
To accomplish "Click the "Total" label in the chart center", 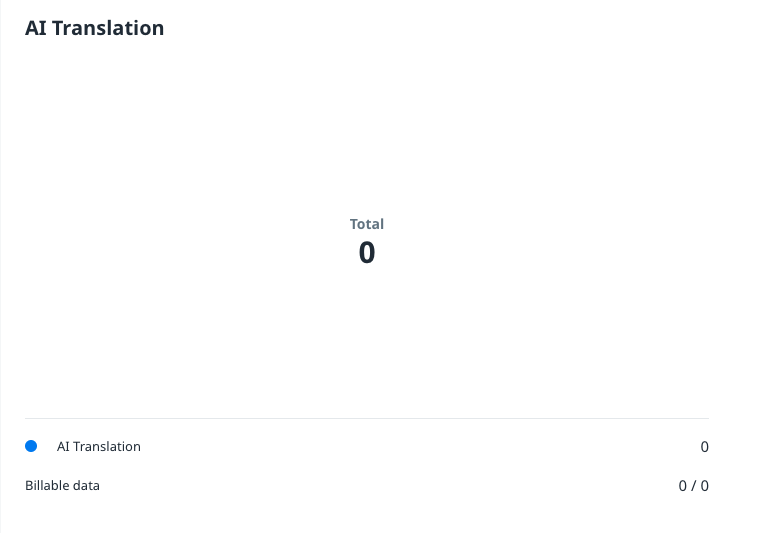I will pyautogui.click(x=367, y=224).
